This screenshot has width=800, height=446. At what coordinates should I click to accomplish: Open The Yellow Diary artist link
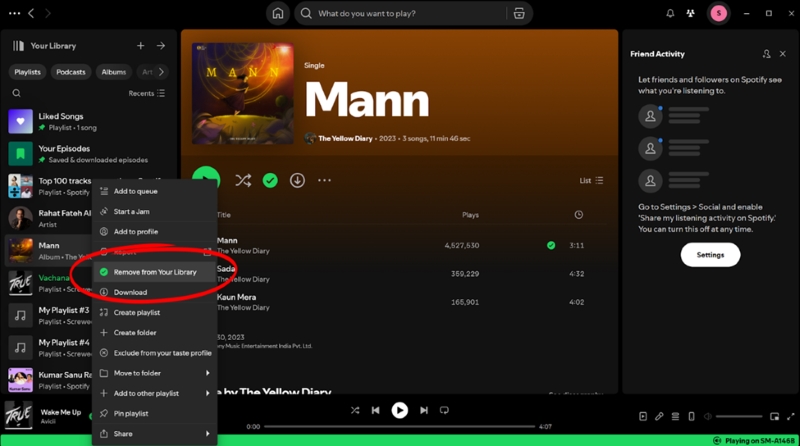(x=345, y=138)
